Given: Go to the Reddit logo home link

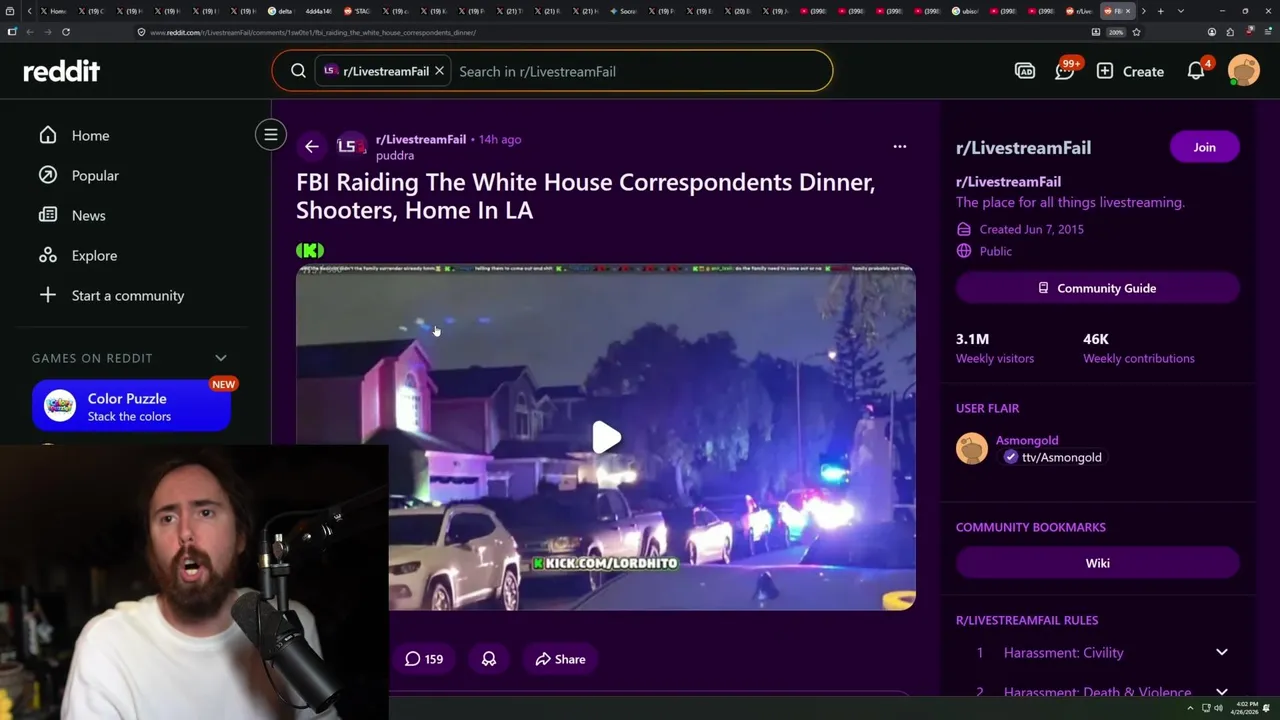Looking at the screenshot, I should (62, 71).
